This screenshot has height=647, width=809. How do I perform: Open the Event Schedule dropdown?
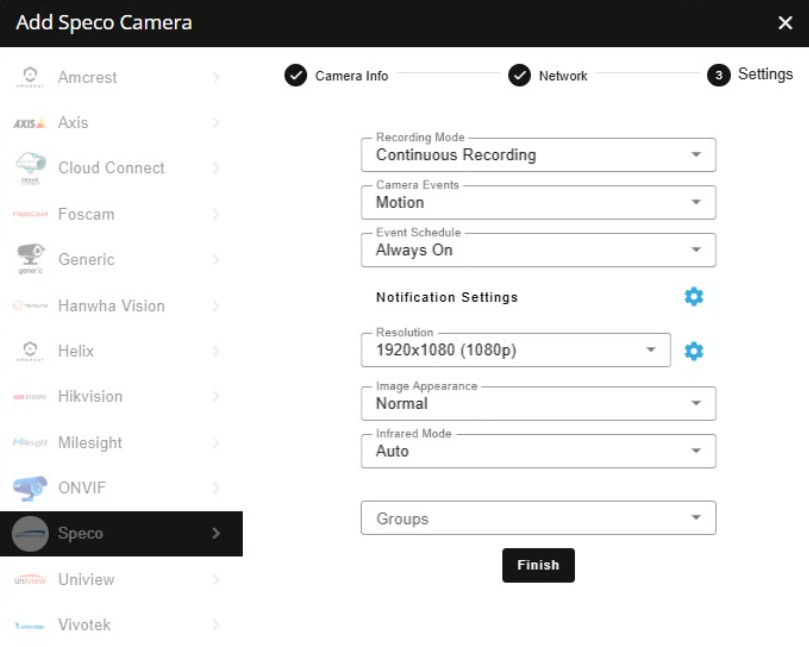[x=538, y=250]
